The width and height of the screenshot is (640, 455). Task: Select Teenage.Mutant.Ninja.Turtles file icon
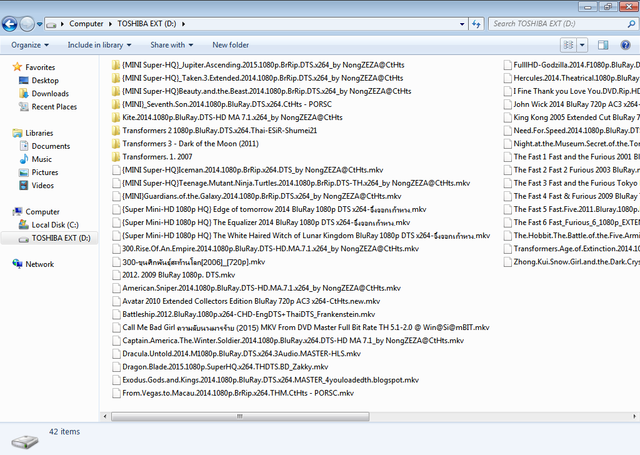[116, 183]
